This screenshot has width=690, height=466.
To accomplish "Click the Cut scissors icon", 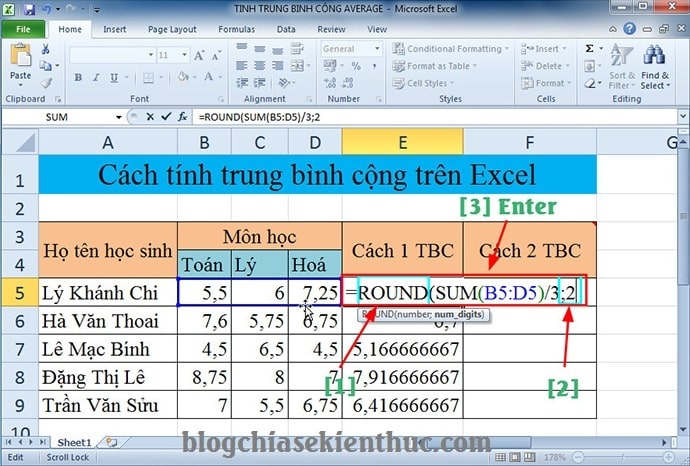I will [45, 49].
